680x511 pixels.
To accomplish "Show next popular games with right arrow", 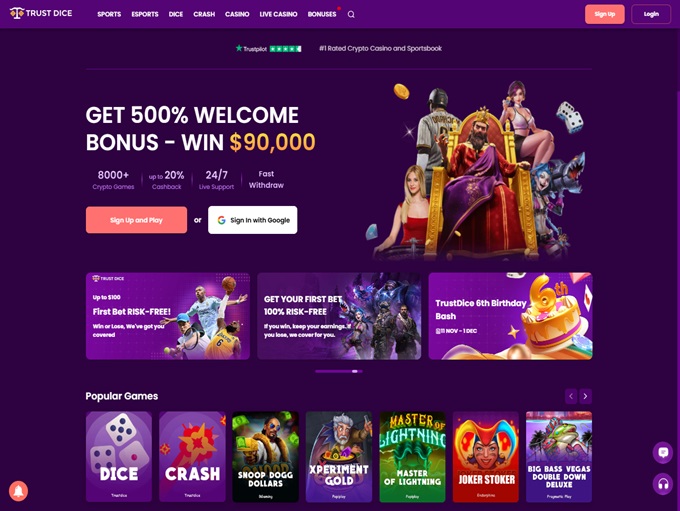I will click(x=585, y=396).
